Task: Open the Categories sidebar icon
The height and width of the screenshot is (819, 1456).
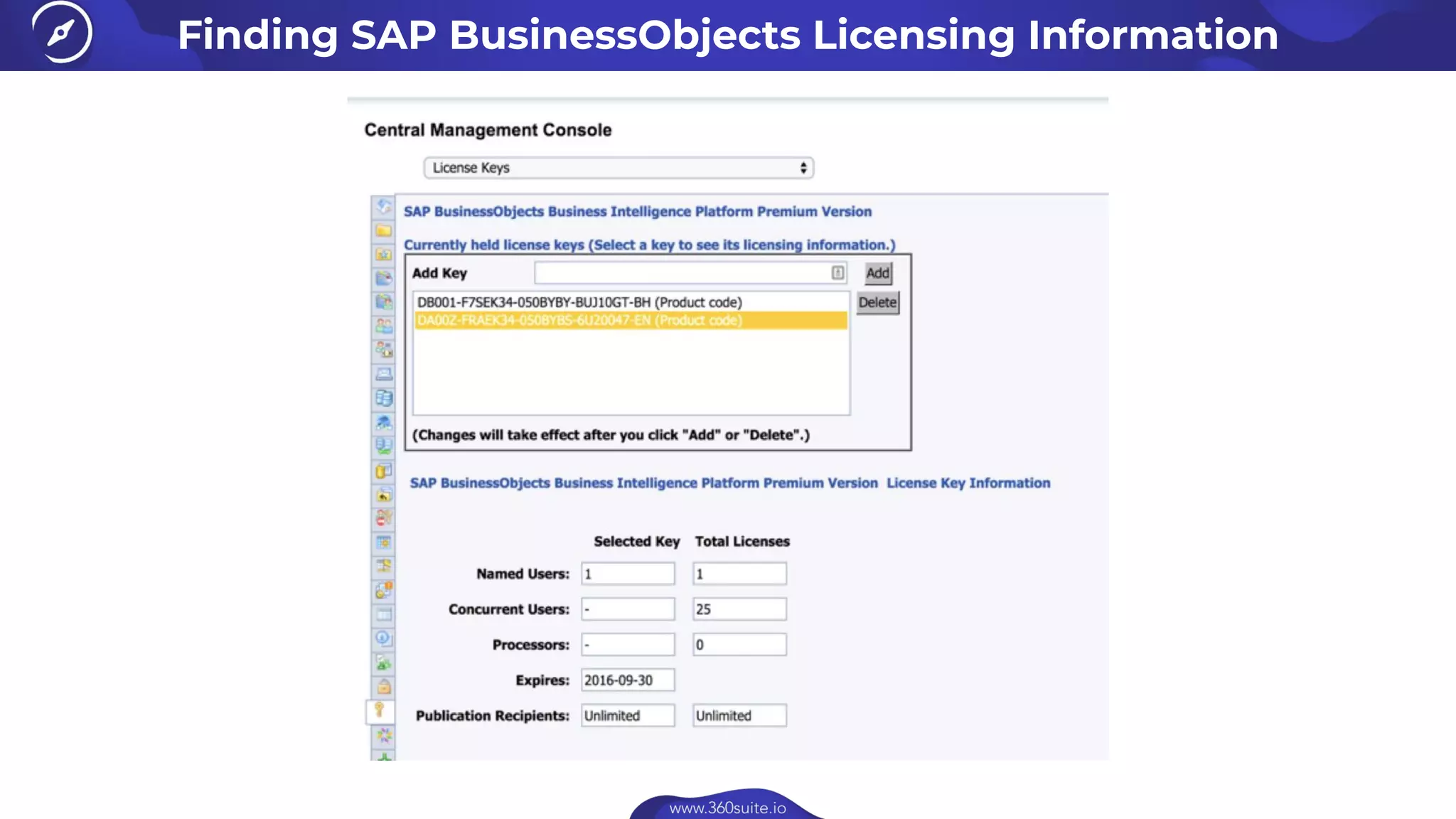Action: click(384, 278)
